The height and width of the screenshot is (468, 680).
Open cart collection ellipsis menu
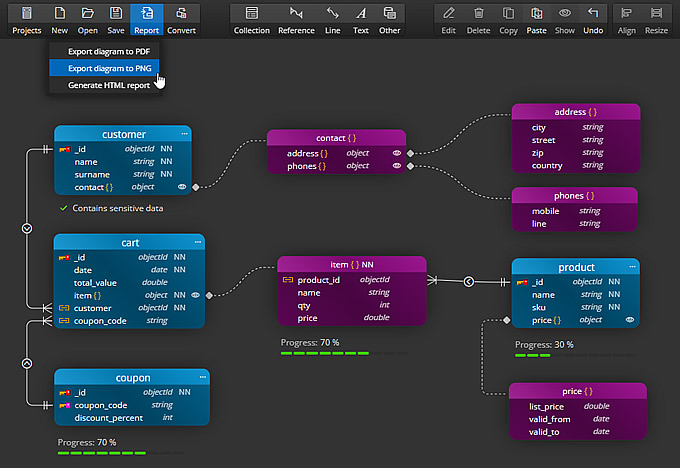[198, 242]
